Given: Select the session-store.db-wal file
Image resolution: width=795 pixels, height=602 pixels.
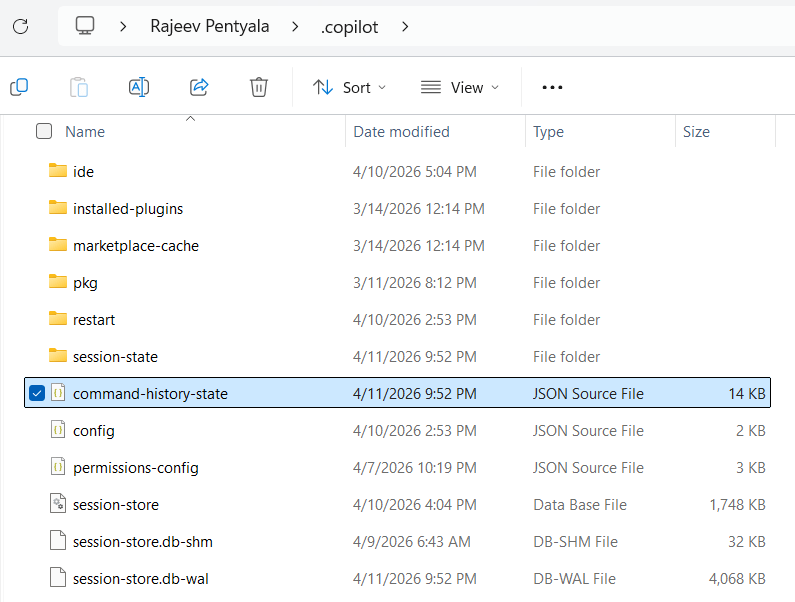Looking at the screenshot, I should (140, 578).
